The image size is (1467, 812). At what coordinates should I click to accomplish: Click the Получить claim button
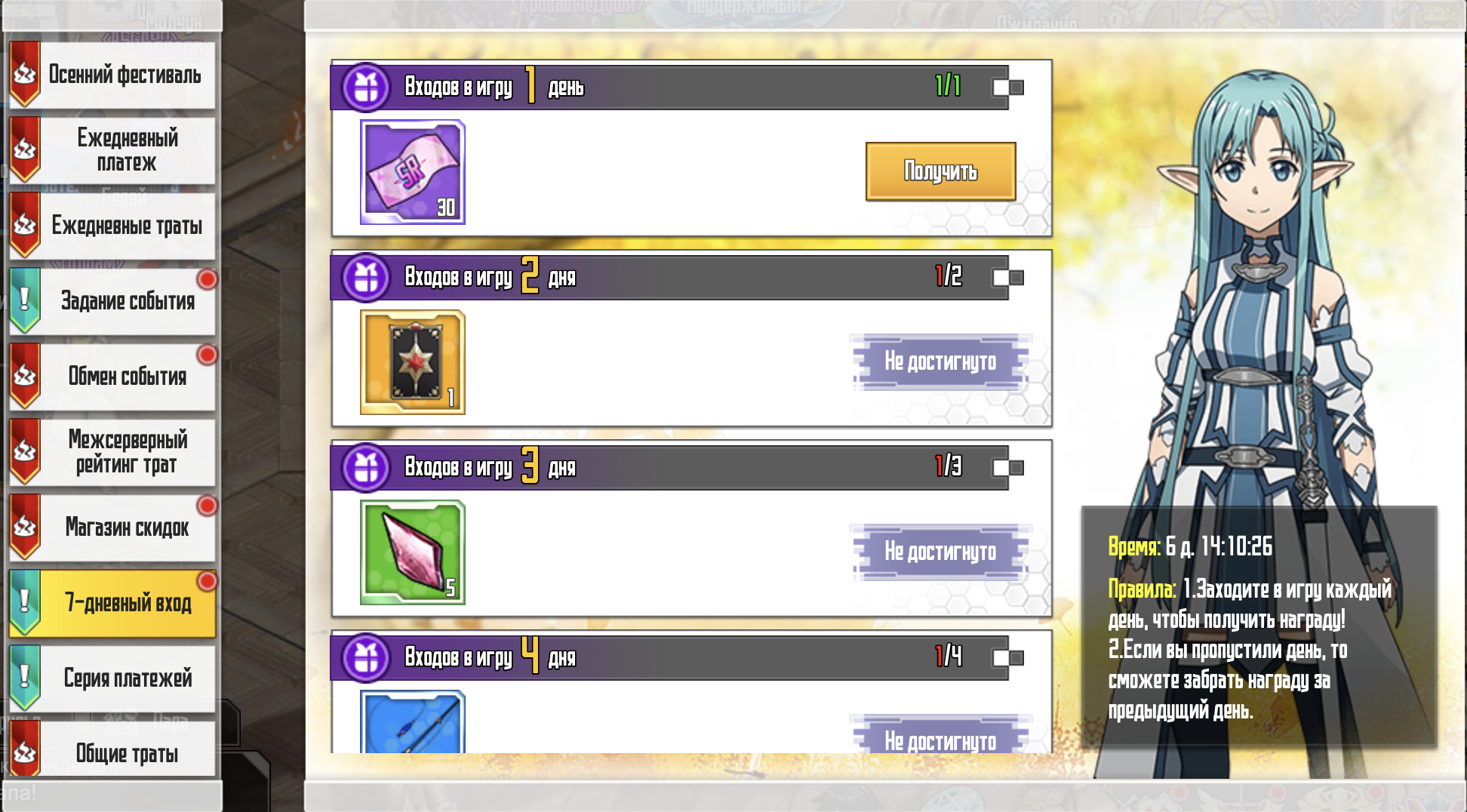pos(940,171)
